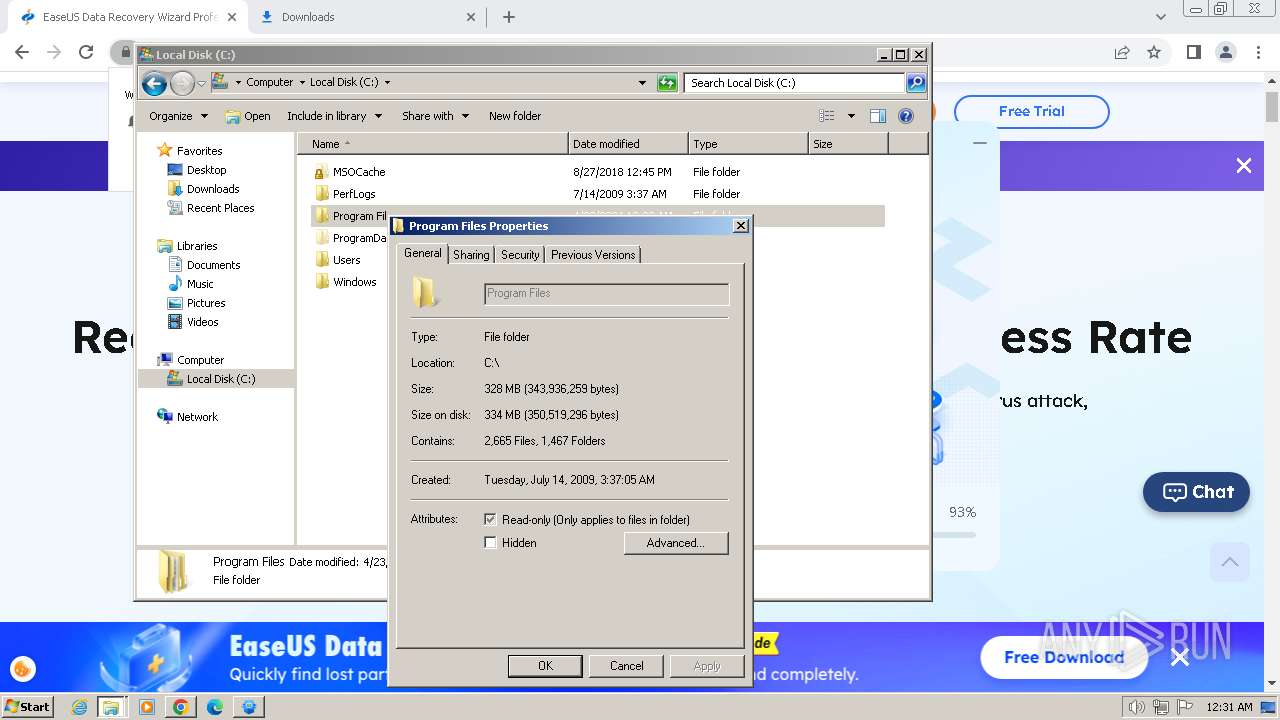The height and width of the screenshot is (720, 1280).
Task: Select the ProgramData folder
Action: (359, 238)
